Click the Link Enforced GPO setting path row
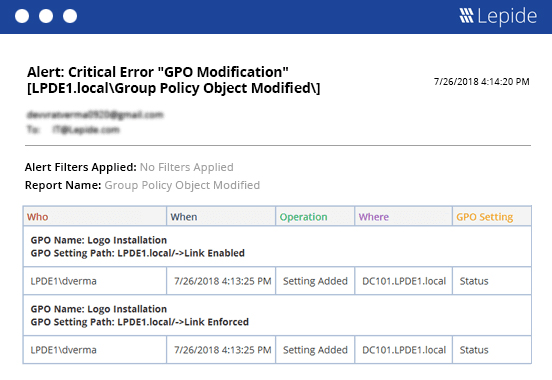Image resolution: width=552 pixels, height=380 pixels. [x=277, y=315]
